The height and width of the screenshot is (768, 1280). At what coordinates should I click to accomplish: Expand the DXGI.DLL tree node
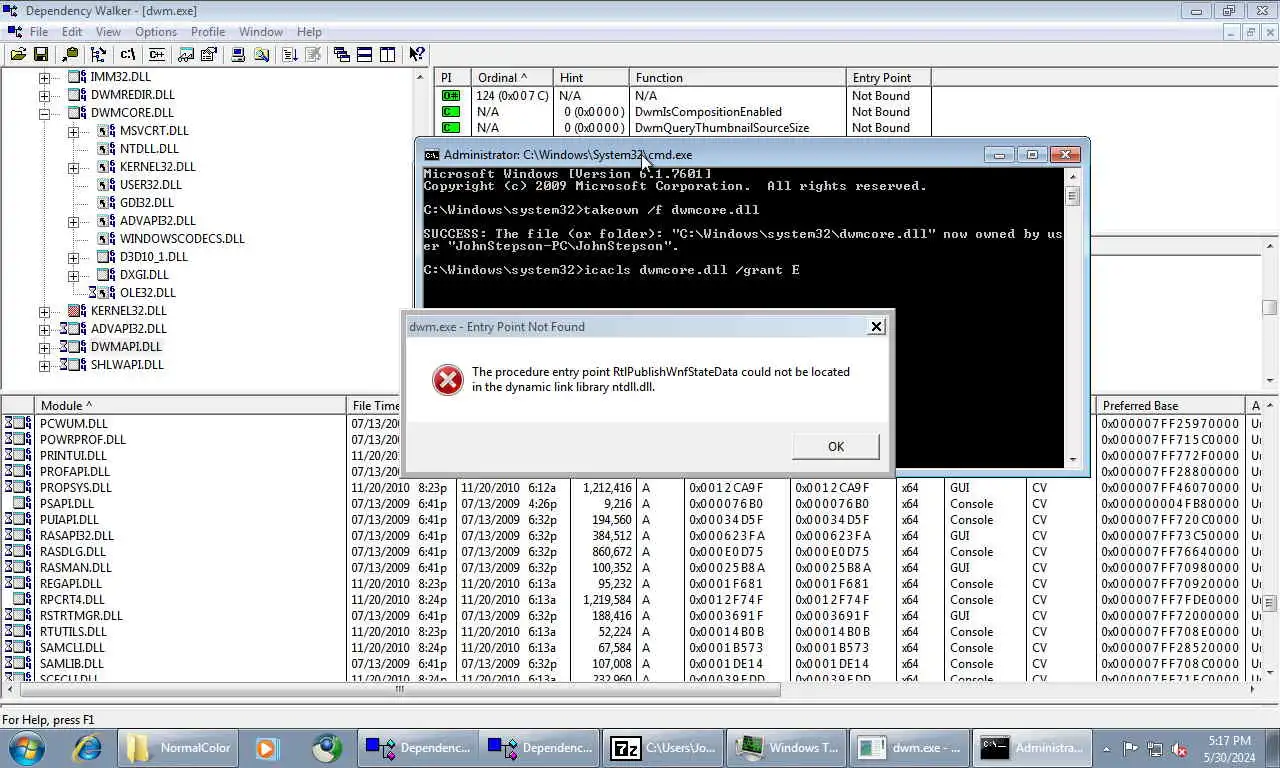point(73,275)
